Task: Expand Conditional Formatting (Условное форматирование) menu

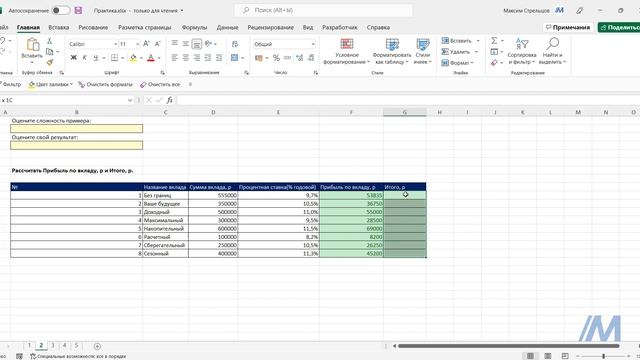Action: (347, 51)
